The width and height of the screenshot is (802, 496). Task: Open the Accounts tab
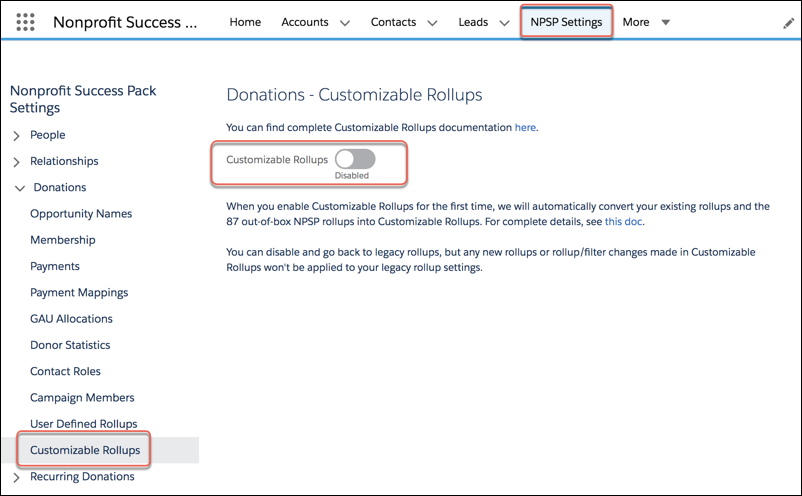pyautogui.click(x=305, y=22)
